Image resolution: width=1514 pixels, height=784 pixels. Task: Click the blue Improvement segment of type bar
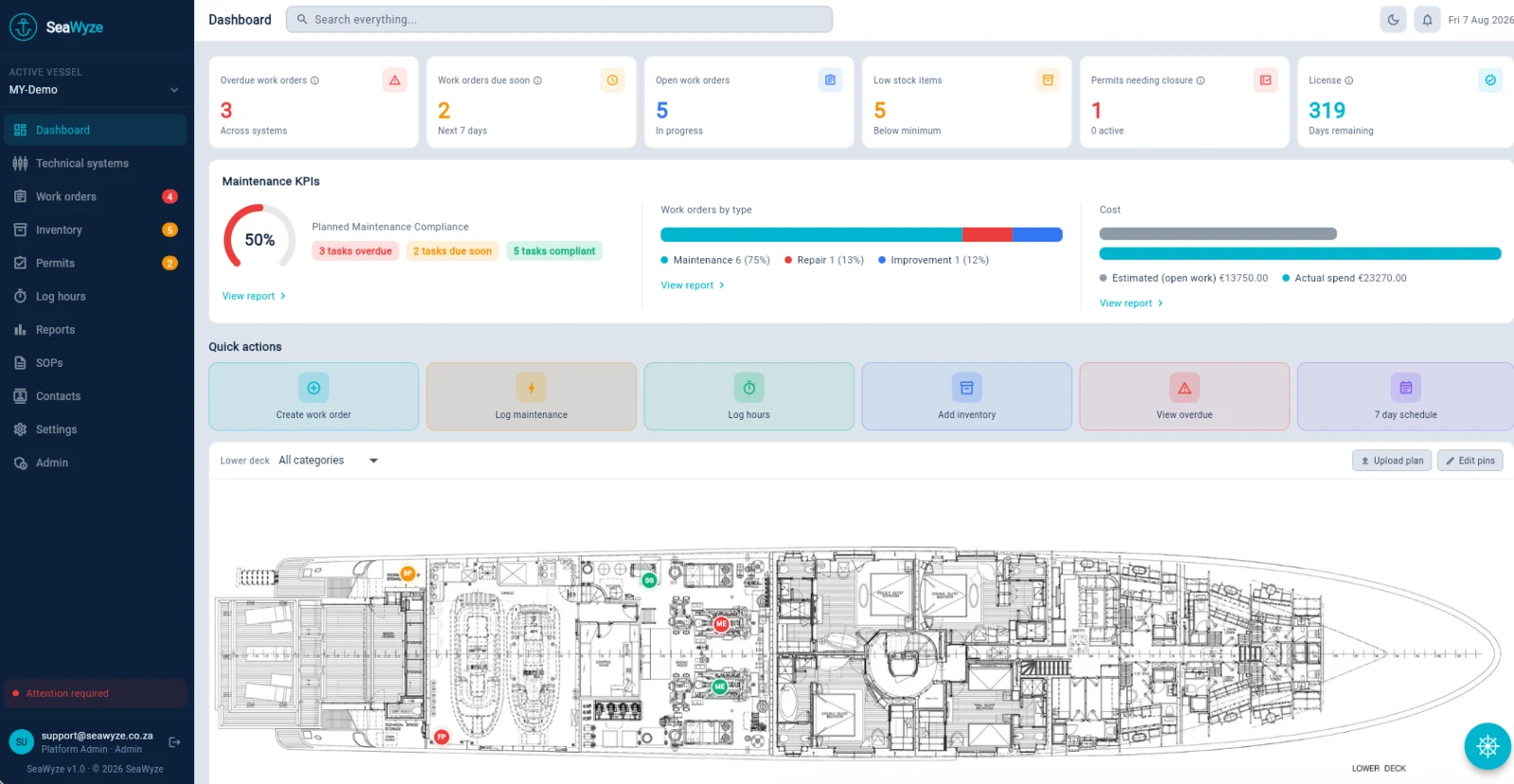[x=1038, y=235]
